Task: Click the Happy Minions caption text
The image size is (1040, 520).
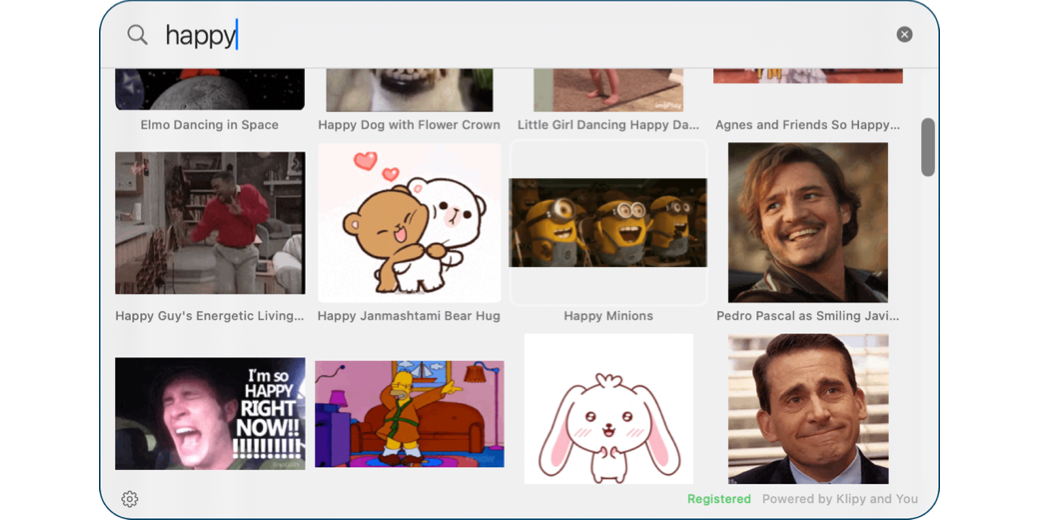Action: [608, 316]
